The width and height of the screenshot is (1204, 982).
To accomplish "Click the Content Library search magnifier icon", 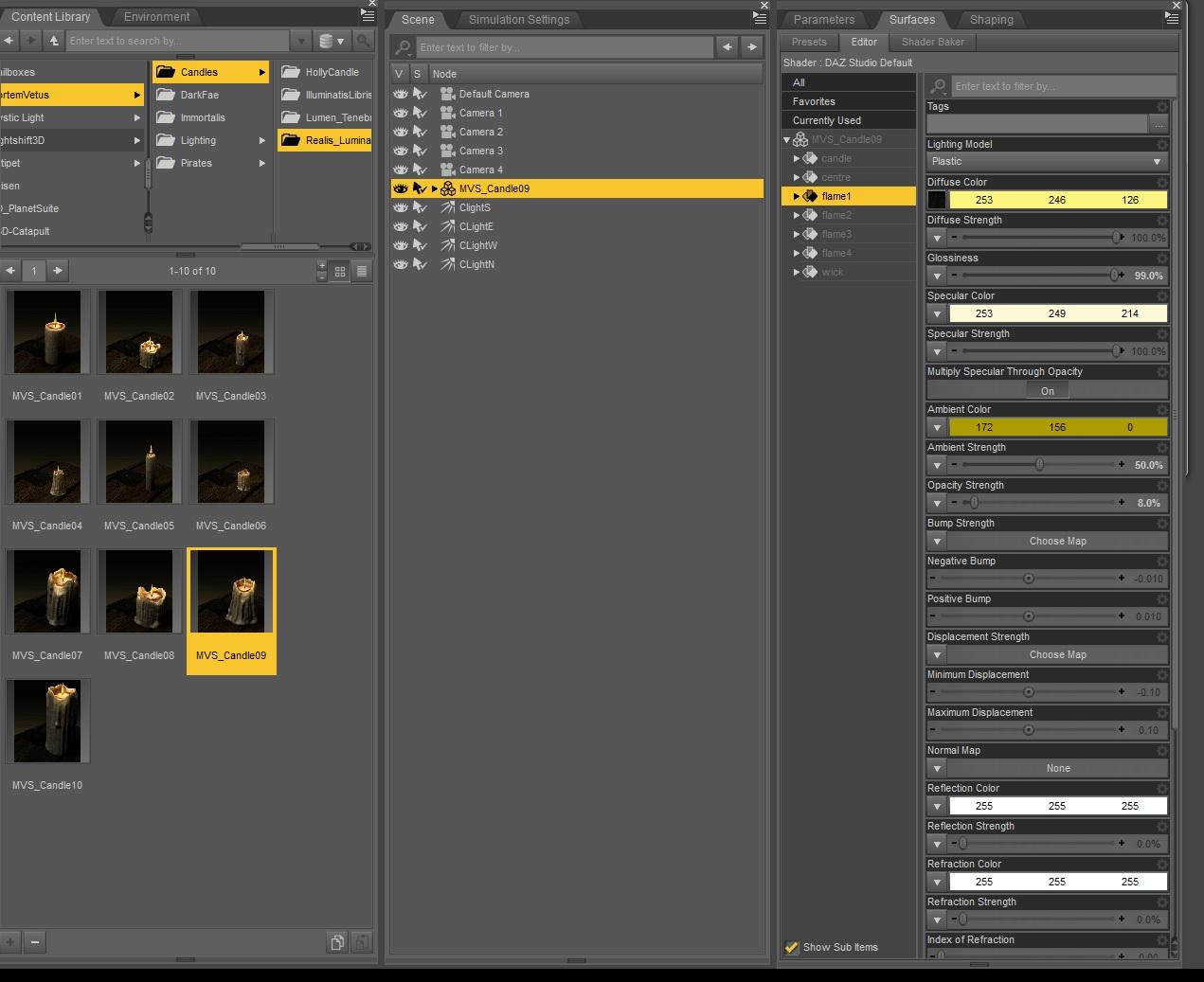I will pos(363,41).
